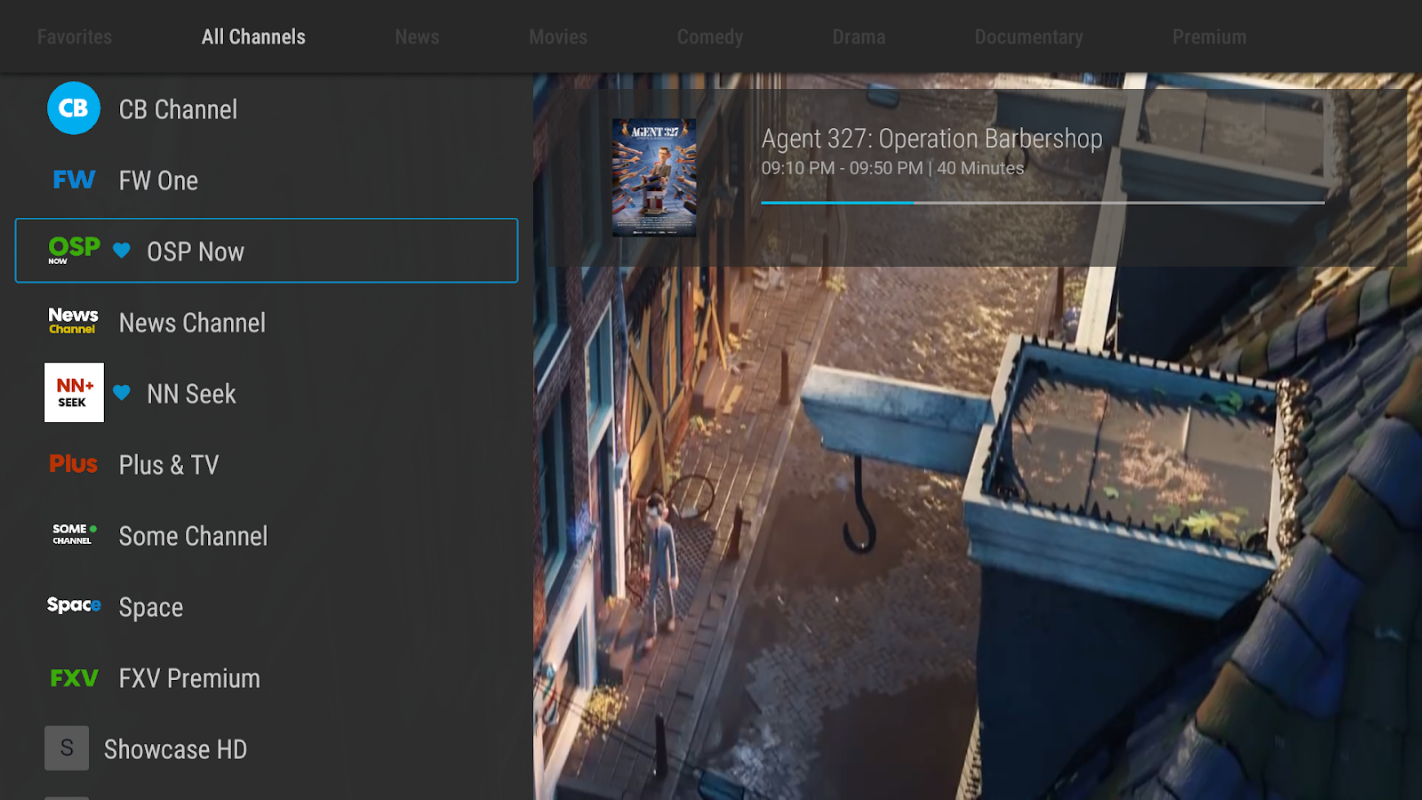
Task: Open the Documentary tab
Action: (x=1029, y=37)
